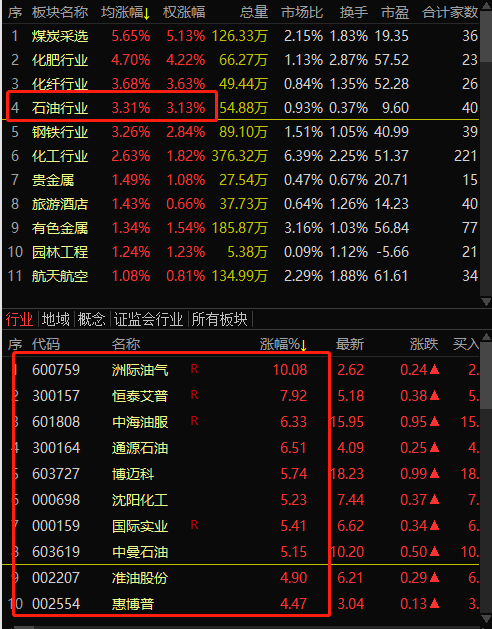Switch to 概念 tab

91,319
